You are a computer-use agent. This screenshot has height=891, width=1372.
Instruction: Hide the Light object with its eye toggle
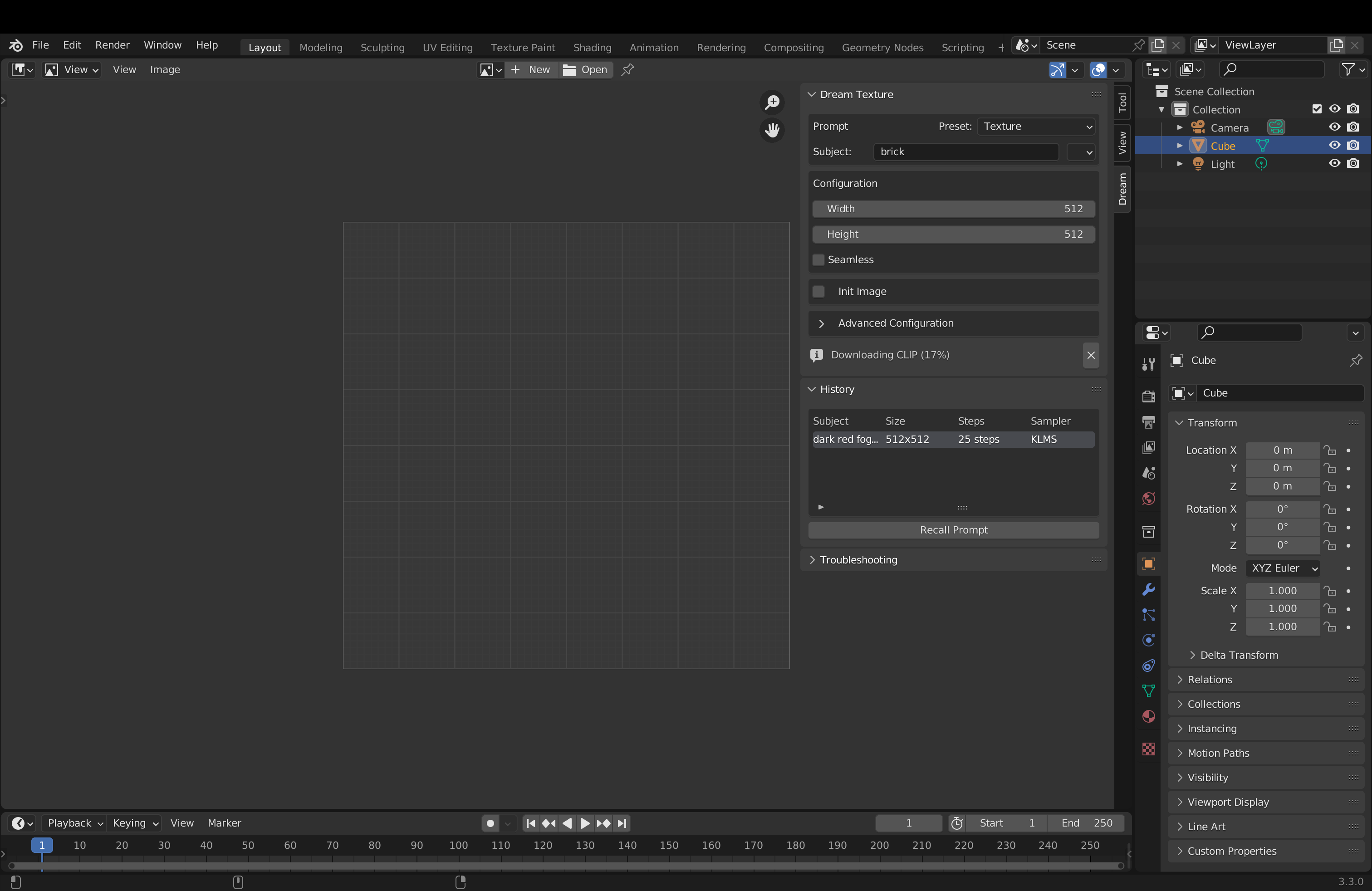coord(1334,164)
